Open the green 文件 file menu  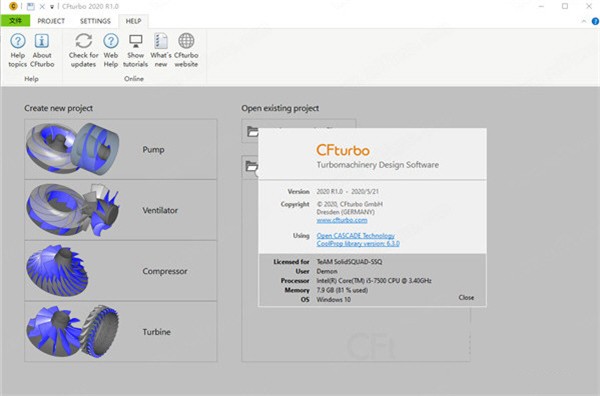click(15, 21)
